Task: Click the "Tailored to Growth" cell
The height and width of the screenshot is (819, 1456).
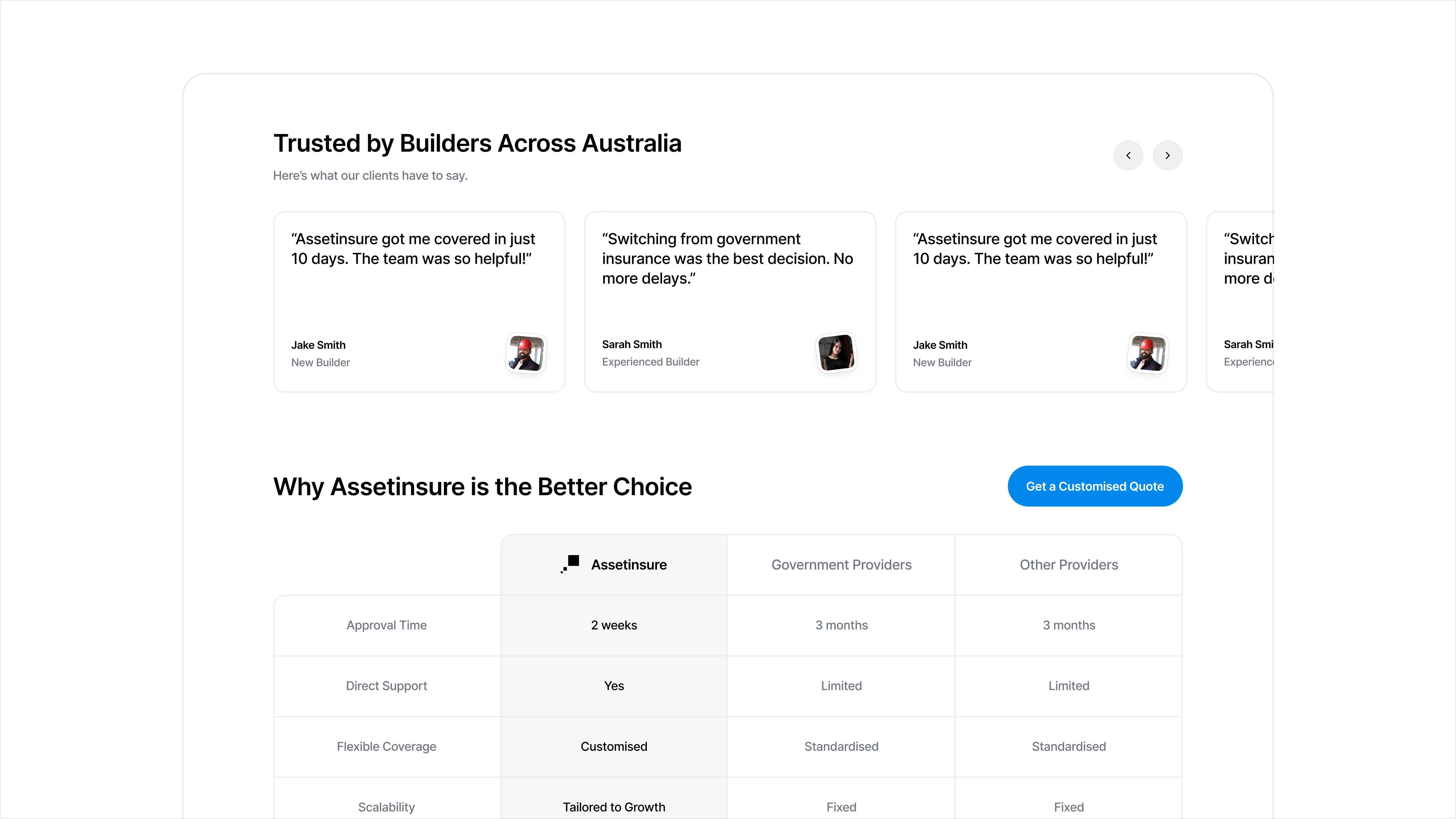Action: click(x=614, y=807)
